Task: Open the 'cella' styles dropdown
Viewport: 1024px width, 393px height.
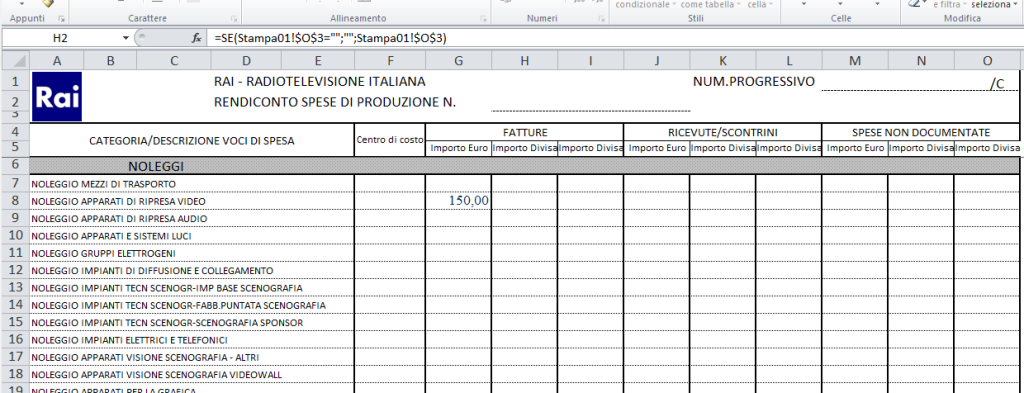Action: 760,5
